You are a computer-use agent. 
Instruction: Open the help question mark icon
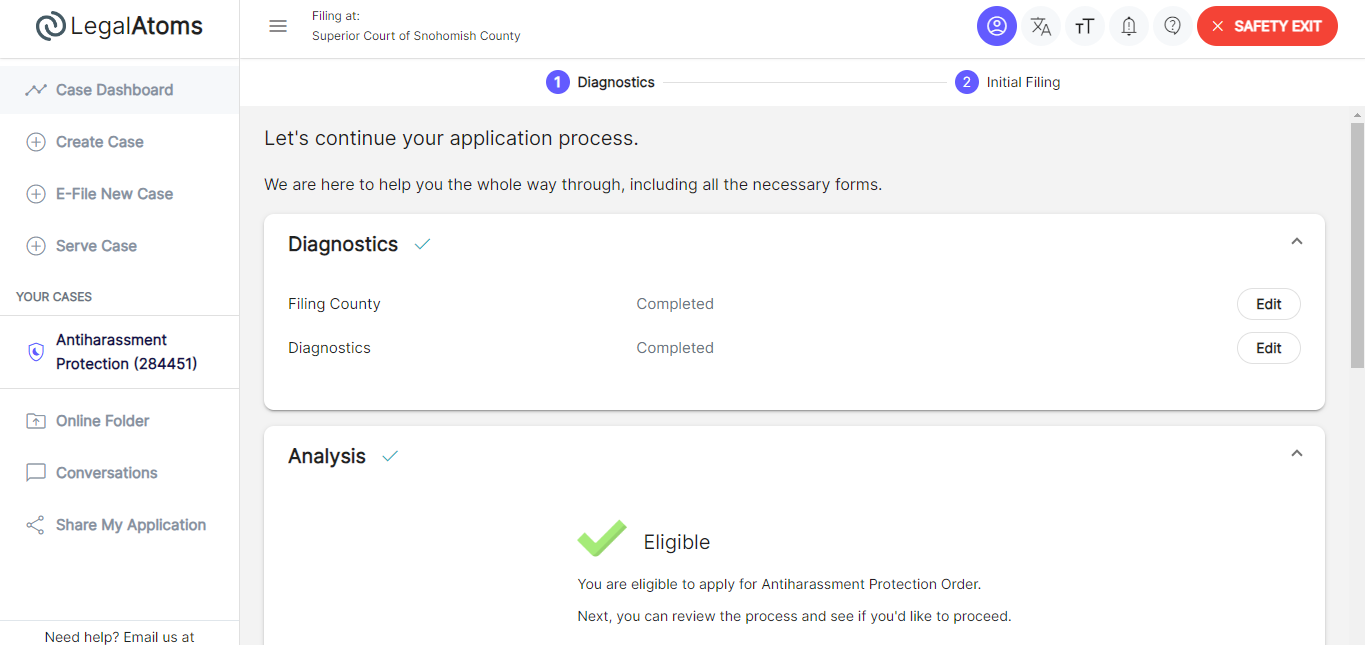pos(1173,26)
